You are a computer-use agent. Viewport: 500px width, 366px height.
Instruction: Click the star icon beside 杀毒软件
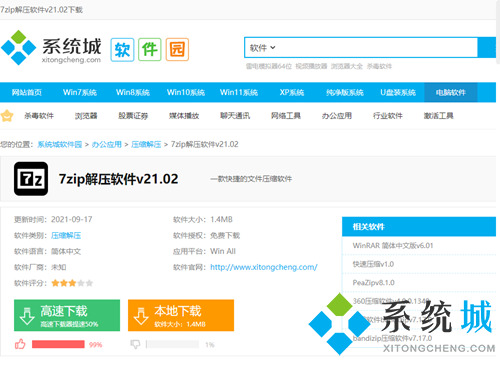click(x=7, y=116)
